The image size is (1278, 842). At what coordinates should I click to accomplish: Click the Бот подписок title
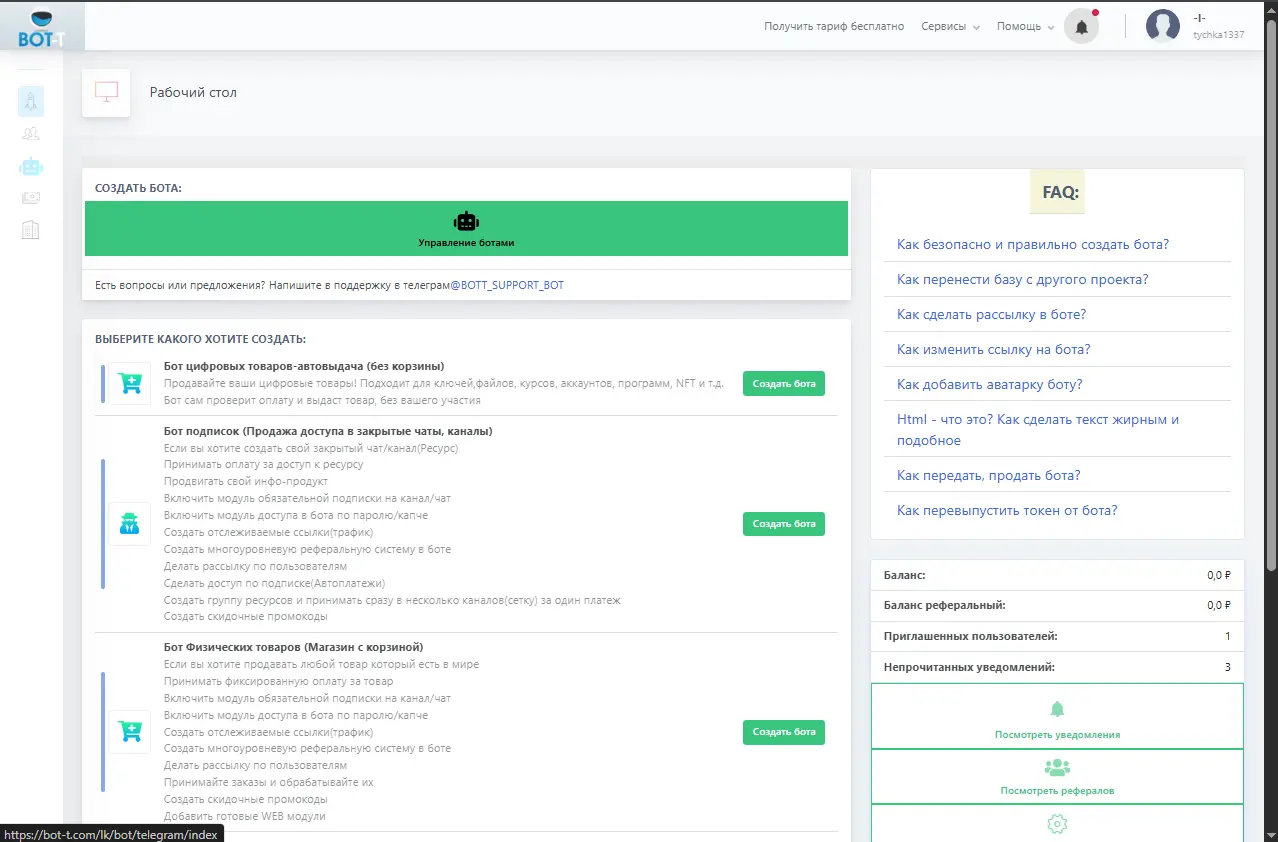tap(328, 431)
